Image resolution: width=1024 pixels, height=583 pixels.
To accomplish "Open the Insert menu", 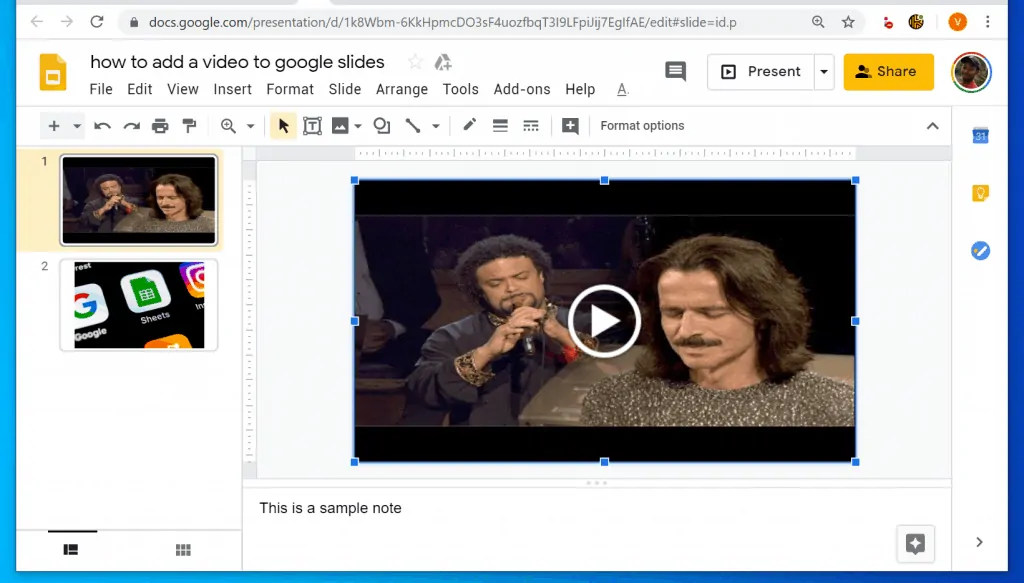I will (232, 89).
